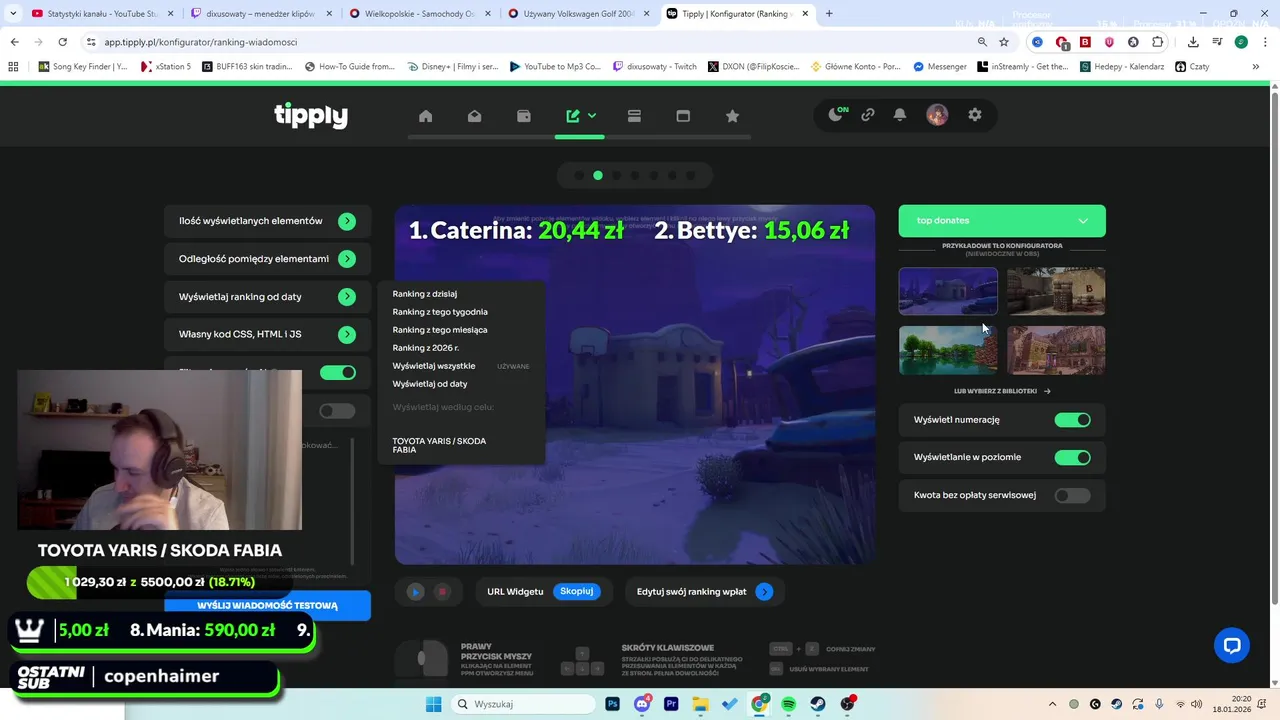Screen dimensions: 1280x720
Task: Open the Tipply home dashboard icon
Action: point(426,116)
